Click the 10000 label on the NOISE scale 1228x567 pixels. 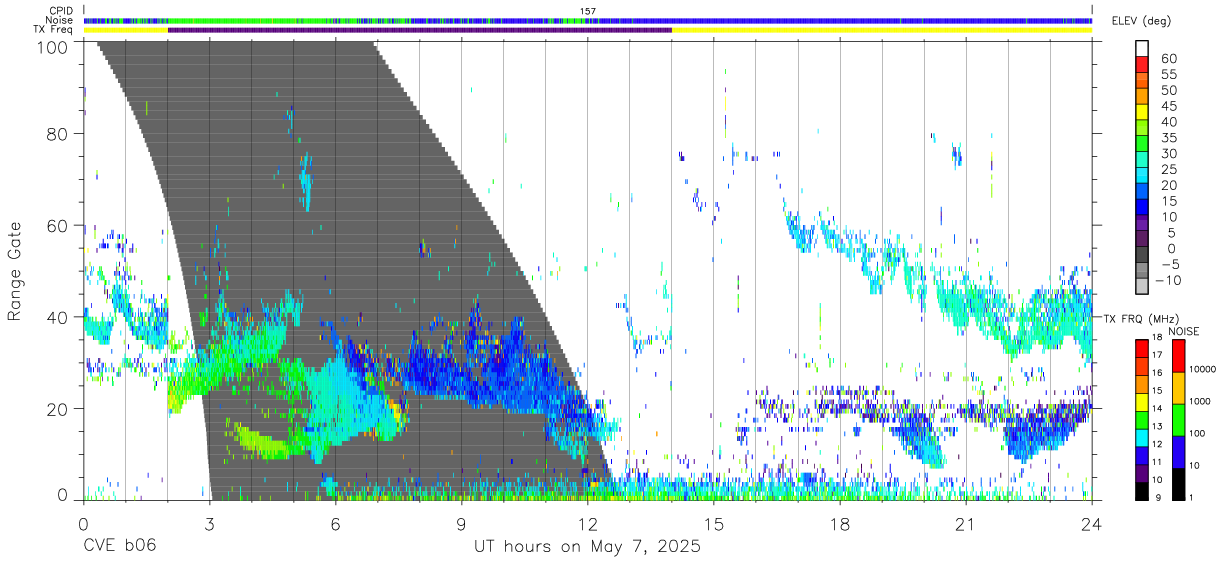[1204, 369]
